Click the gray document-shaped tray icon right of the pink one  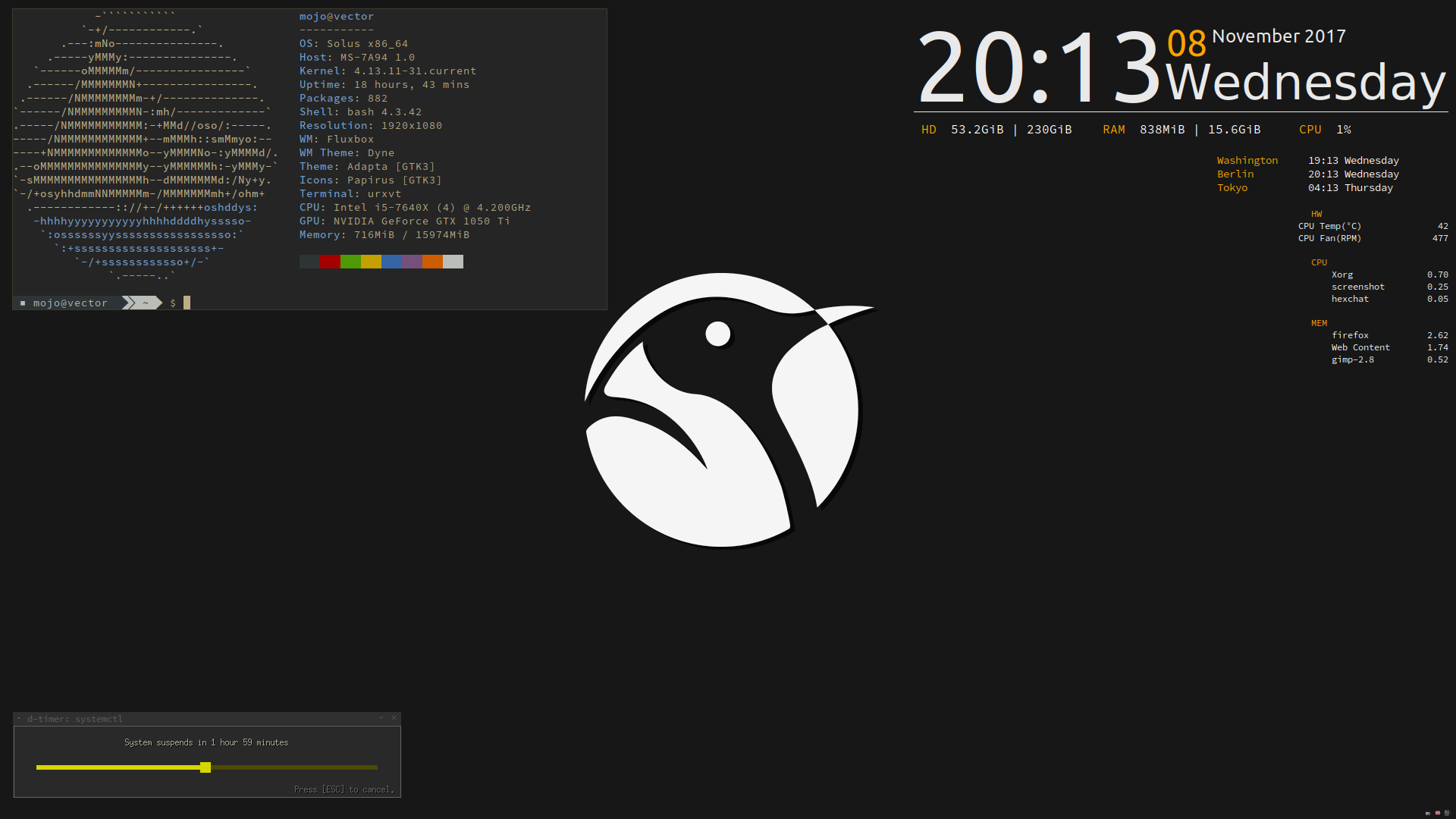pyautogui.click(x=1447, y=813)
